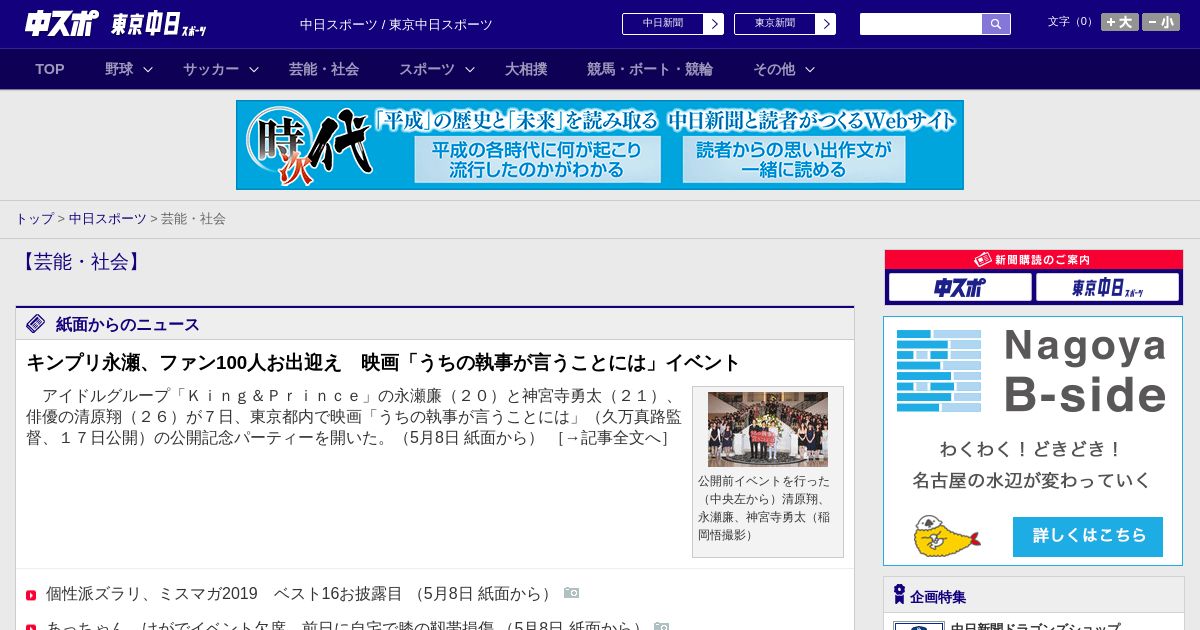The width and height of the screenshot is (1200, 630).
Task: Open 野球 navigation menu
Action: point(119,69)
